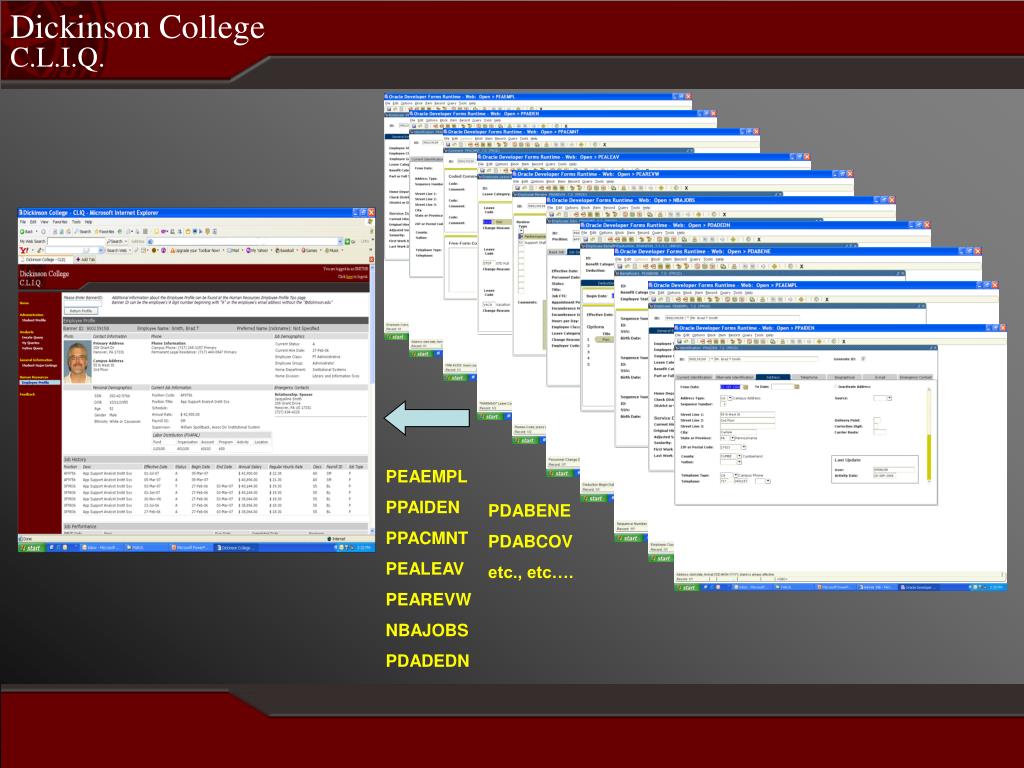Screen dimensions: 1024x768
Task: Click Search icon in IE toolbar
Action: point(84,231)
